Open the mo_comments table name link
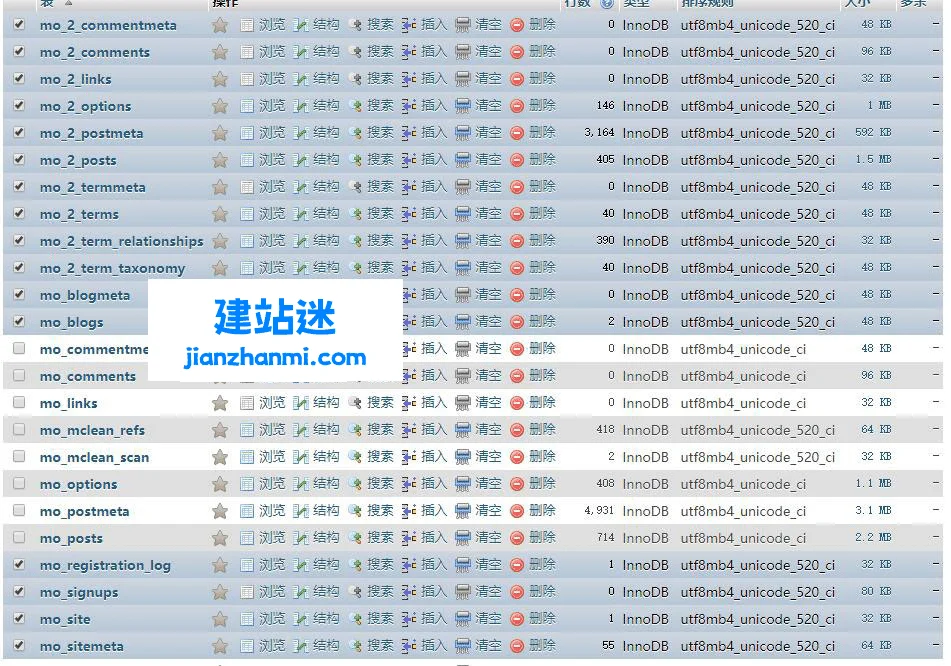The height and width of the screenshot is (666, 951). click(x=87, y=376)
